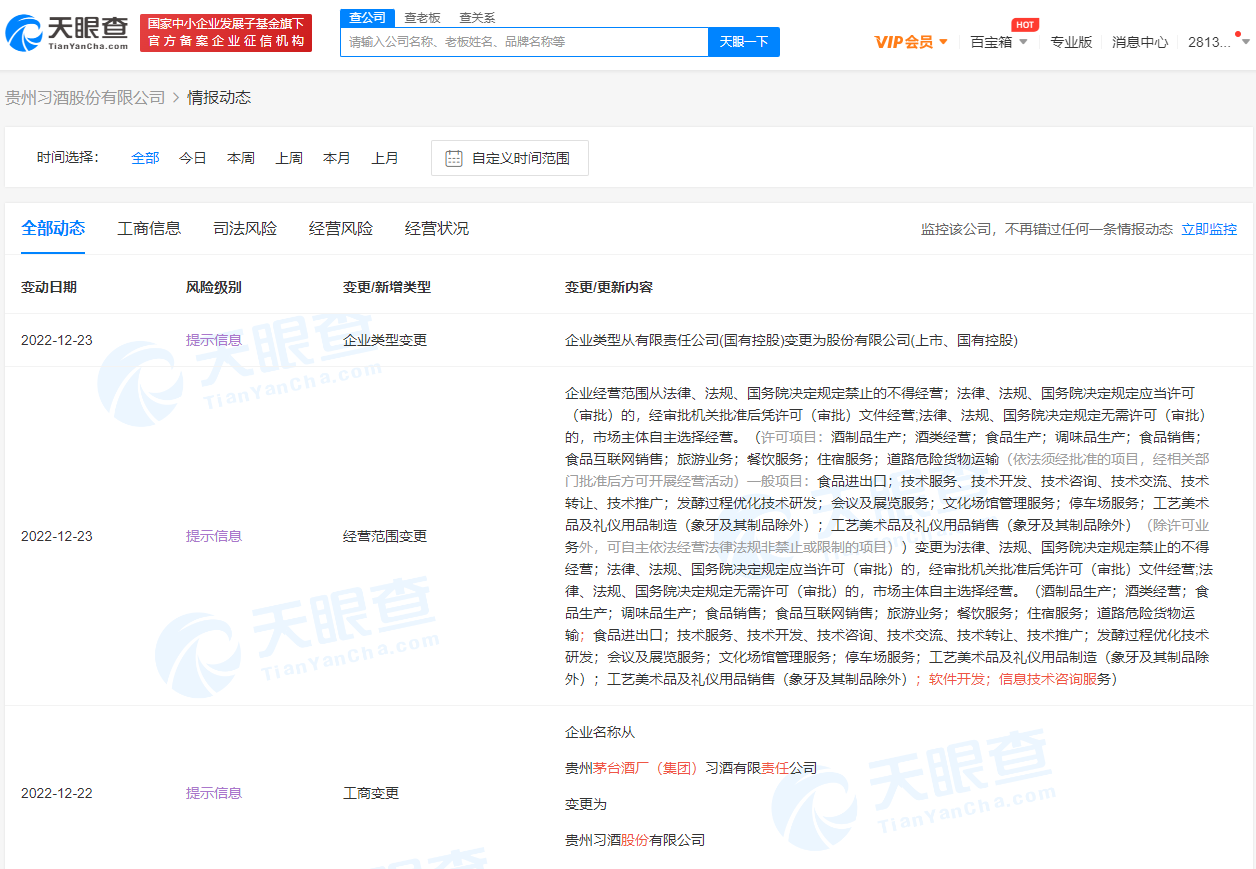This screenshot has height=869, width=1256.
Task: Switch to the 司法风险 tab
Action: 245,228
